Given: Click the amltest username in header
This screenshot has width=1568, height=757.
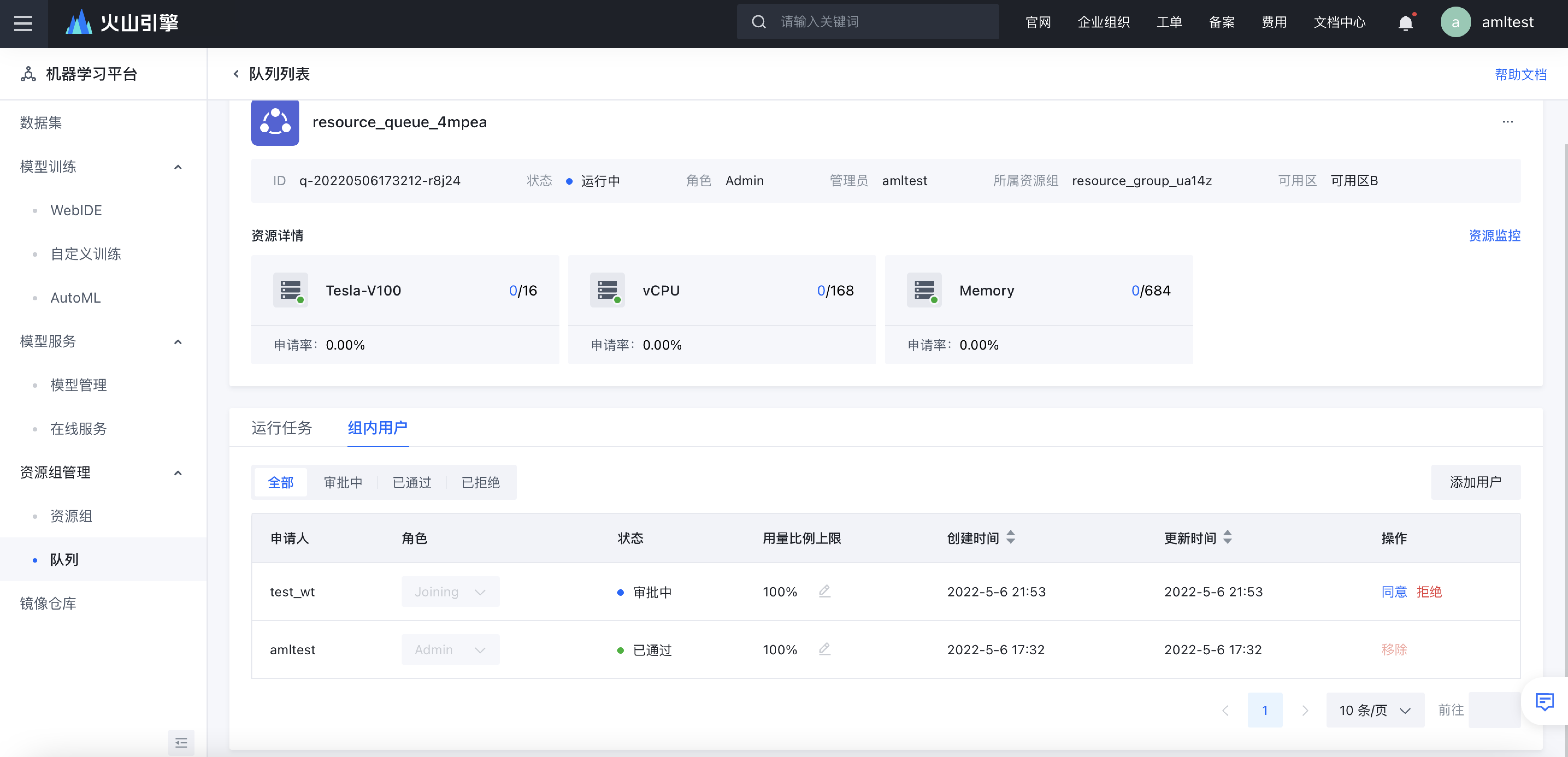Looking at the screenshot, I should pyautogui.click(x=1507, y=22).
